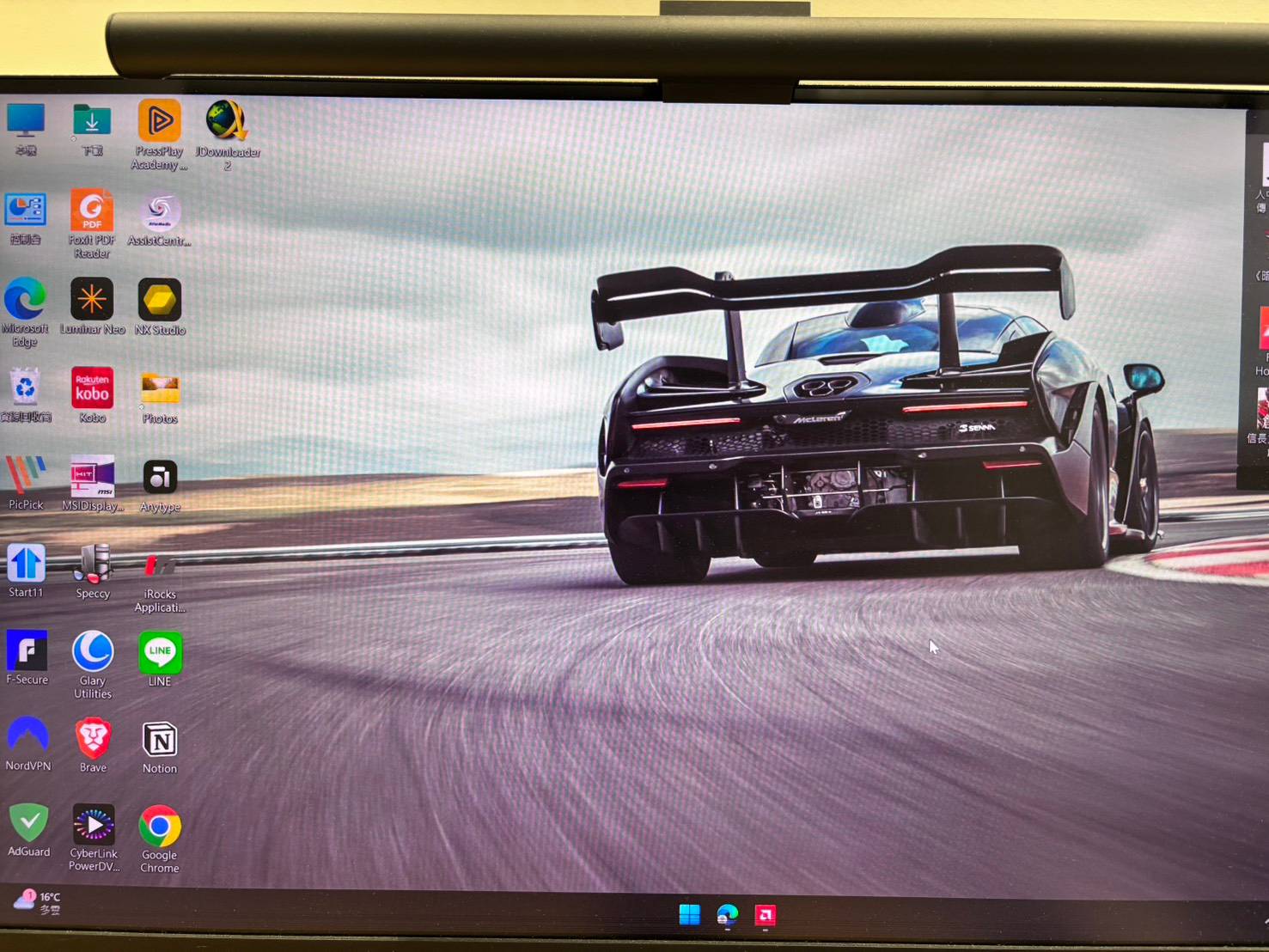Open Microsoft Edge from the taskbar

click(728, 915)
